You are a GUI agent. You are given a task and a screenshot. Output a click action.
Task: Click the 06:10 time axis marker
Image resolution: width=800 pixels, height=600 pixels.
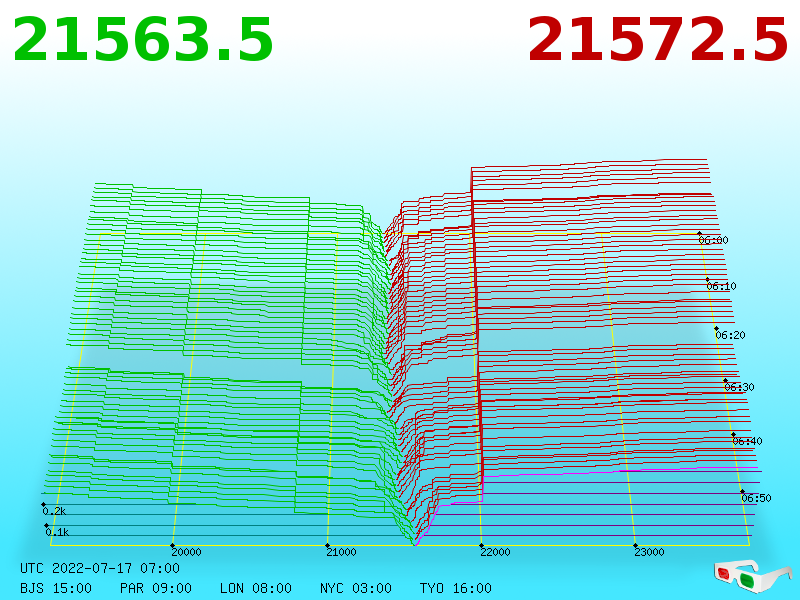coord(721,286)
